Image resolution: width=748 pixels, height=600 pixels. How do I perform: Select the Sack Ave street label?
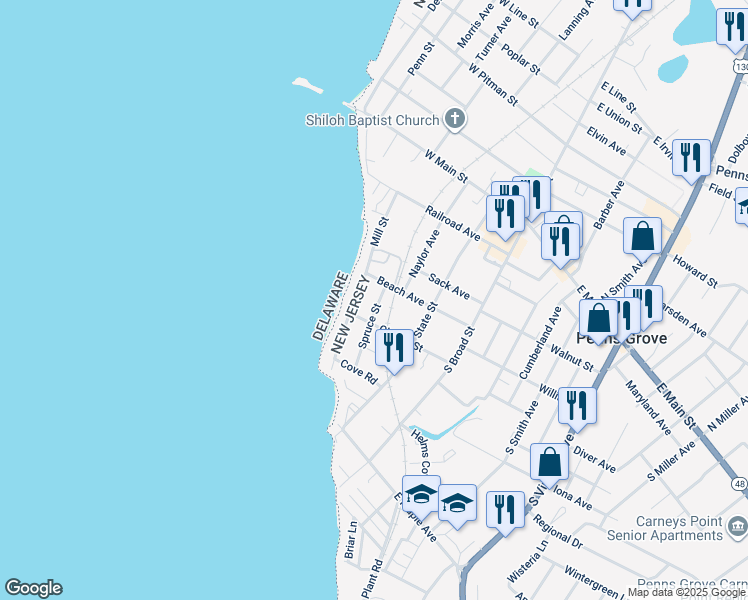(x=449, y=286)
